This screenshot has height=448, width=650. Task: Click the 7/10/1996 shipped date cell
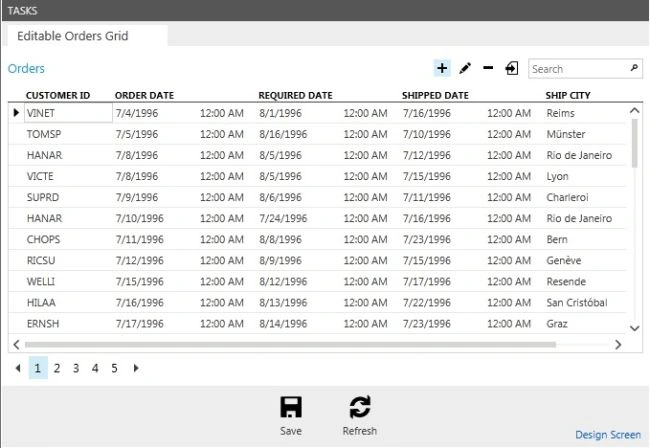(427, 134)
